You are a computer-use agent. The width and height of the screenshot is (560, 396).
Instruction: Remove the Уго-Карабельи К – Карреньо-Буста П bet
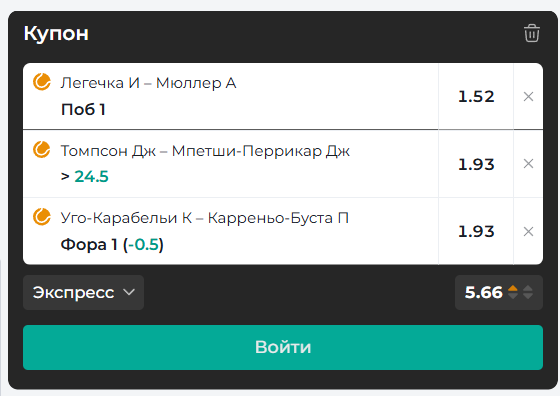(528, 231)
